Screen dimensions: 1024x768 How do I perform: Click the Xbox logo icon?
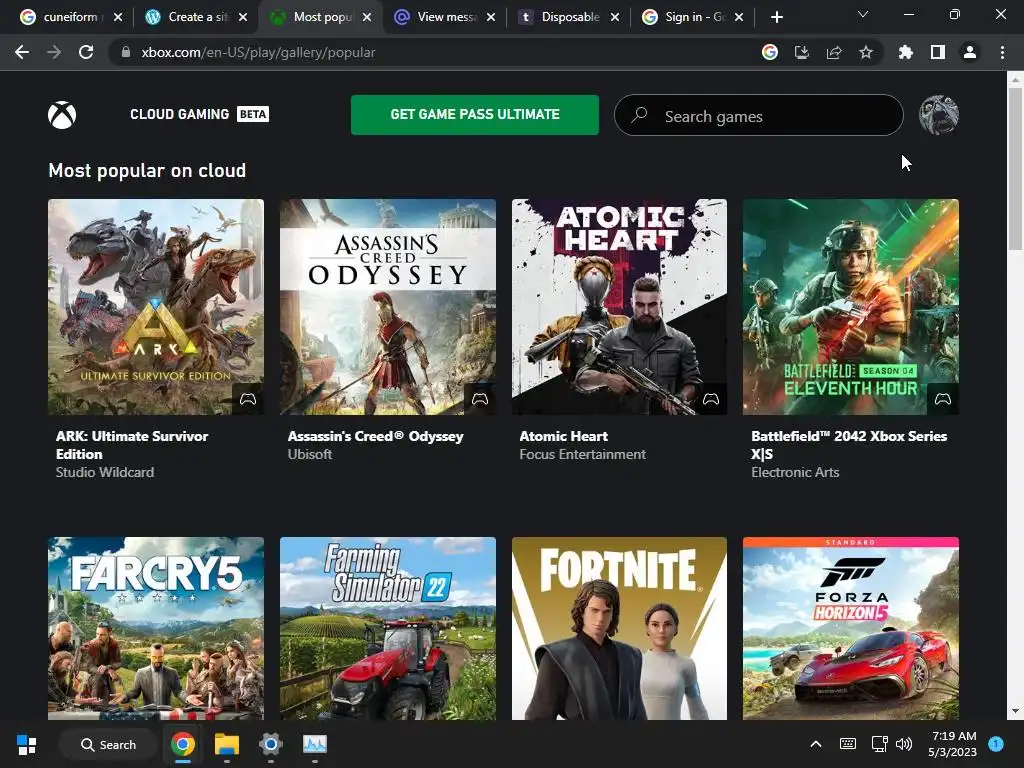(62, 115)
